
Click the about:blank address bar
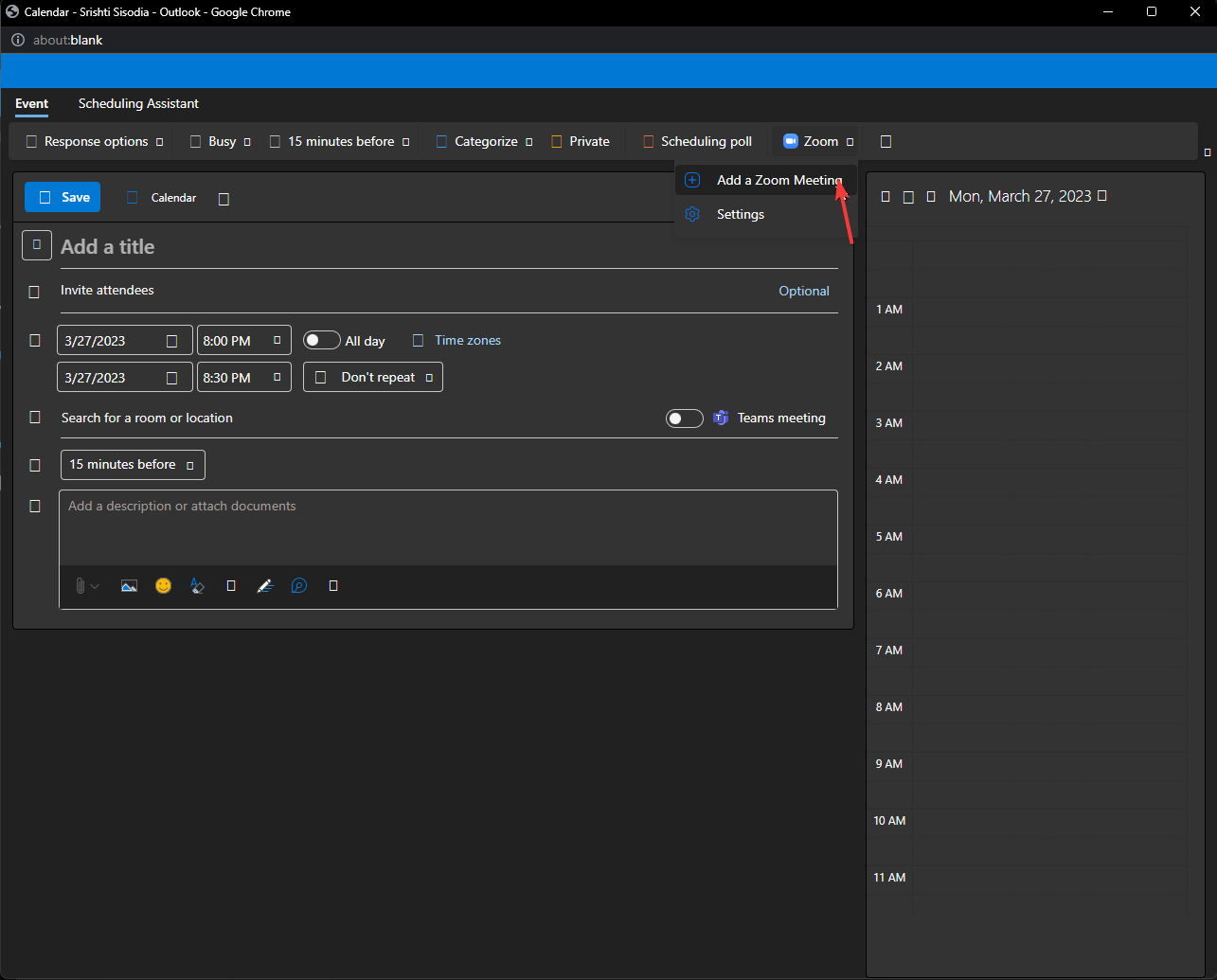67,40
